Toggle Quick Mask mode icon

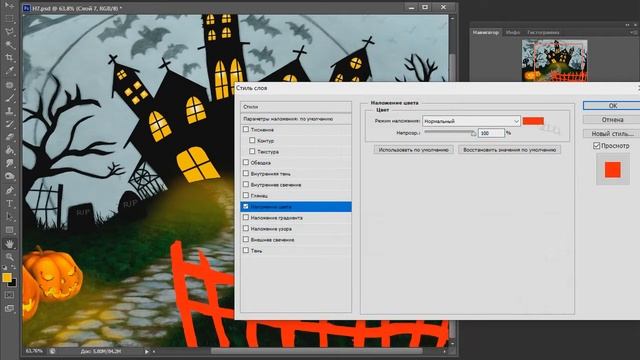coord(9,295)
